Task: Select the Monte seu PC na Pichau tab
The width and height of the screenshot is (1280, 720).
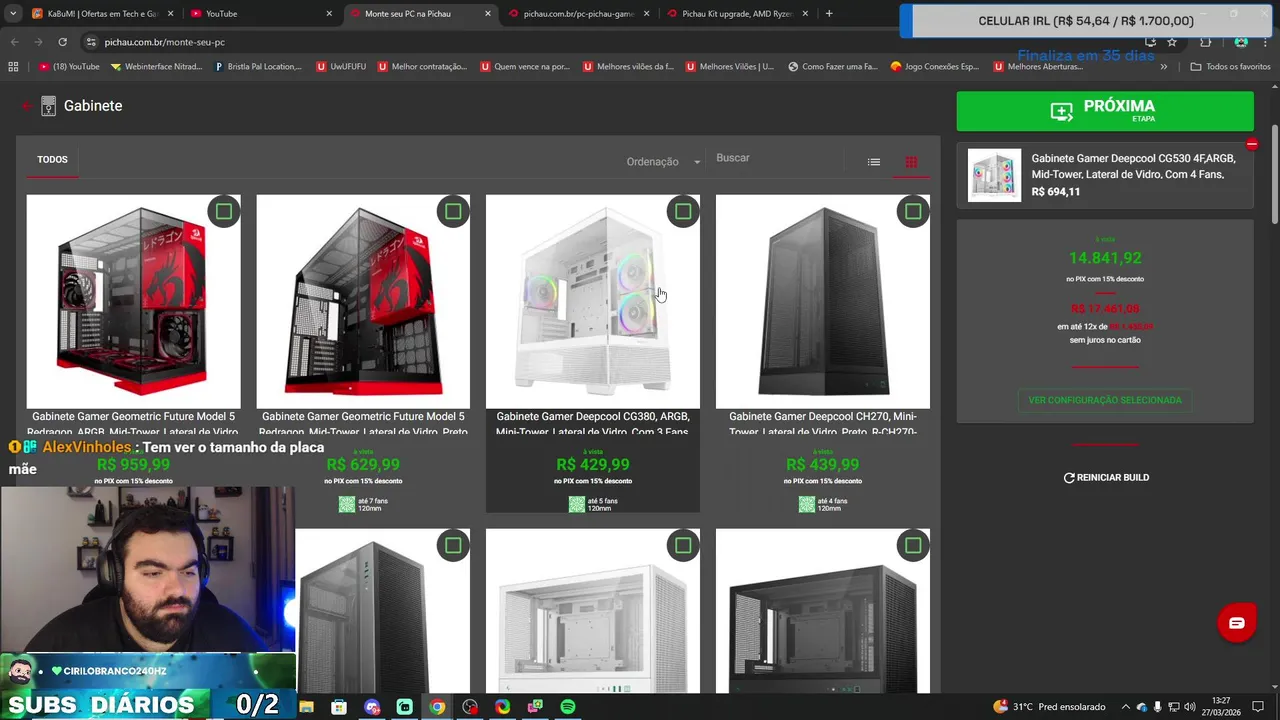Action: point(421,14)
